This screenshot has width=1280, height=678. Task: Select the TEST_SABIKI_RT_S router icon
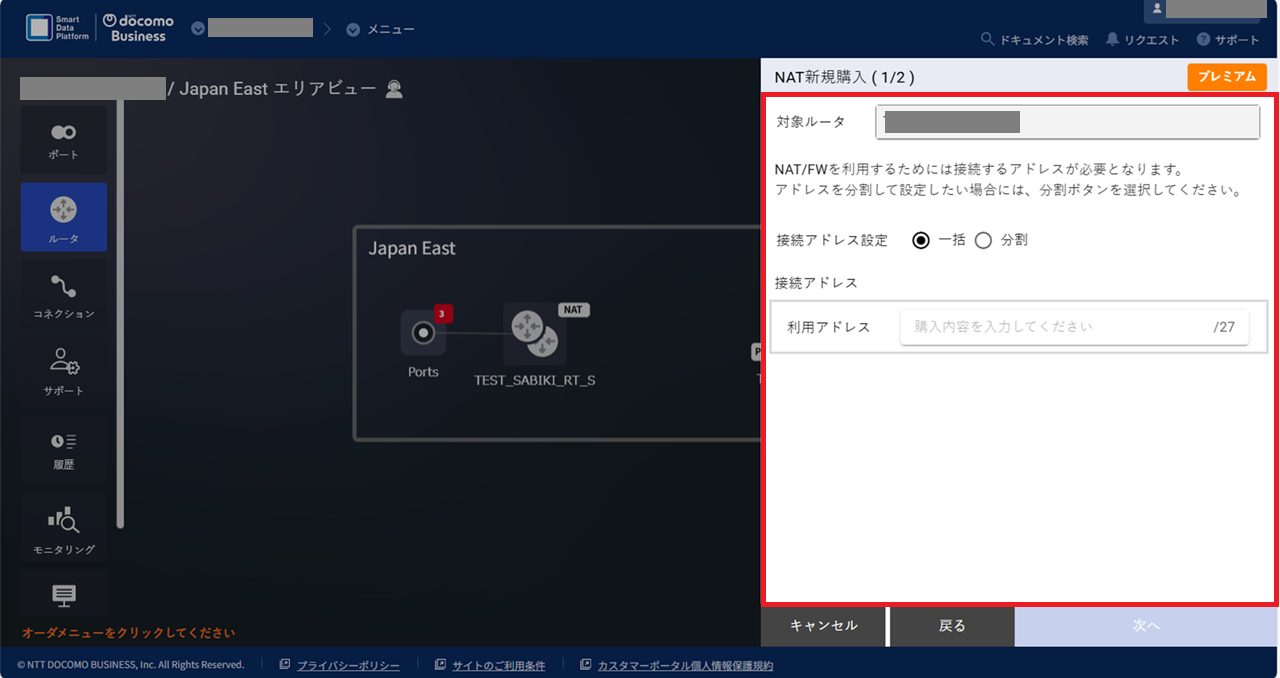pyautogui.click(x=534, y=334)
